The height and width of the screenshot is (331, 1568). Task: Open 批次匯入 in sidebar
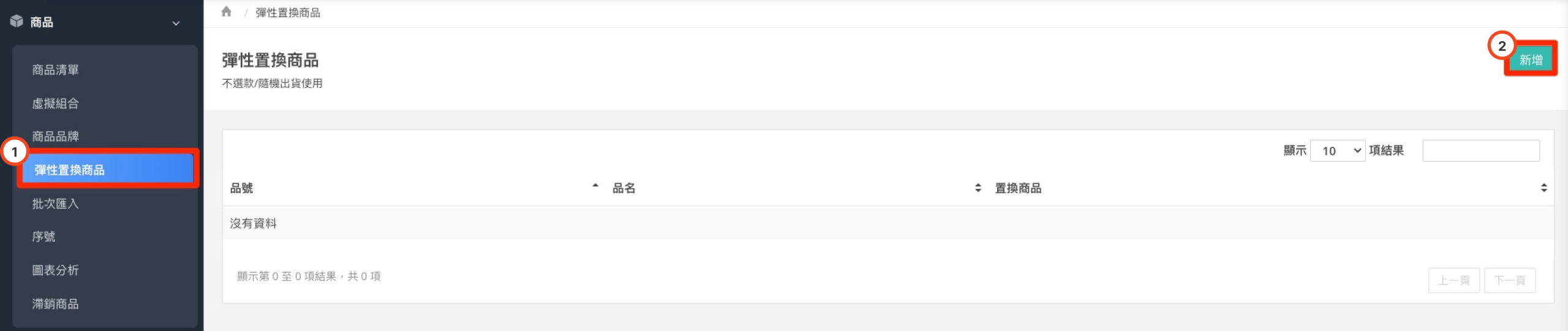pos(56,204)
